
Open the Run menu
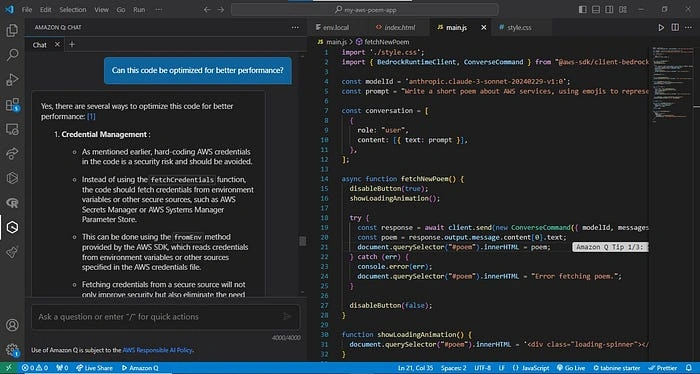(x=139, y=9)
